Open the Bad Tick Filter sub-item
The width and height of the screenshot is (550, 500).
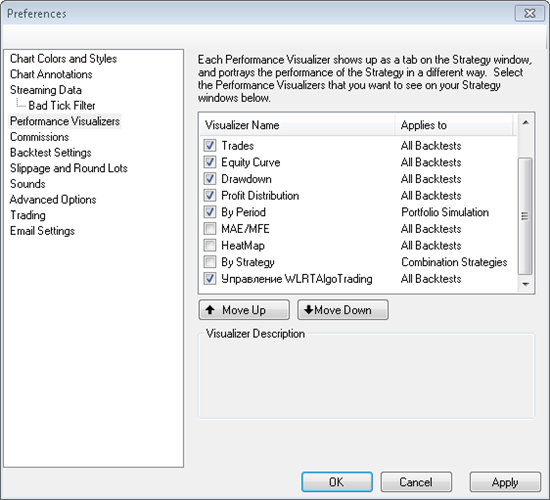pos(62,106)
